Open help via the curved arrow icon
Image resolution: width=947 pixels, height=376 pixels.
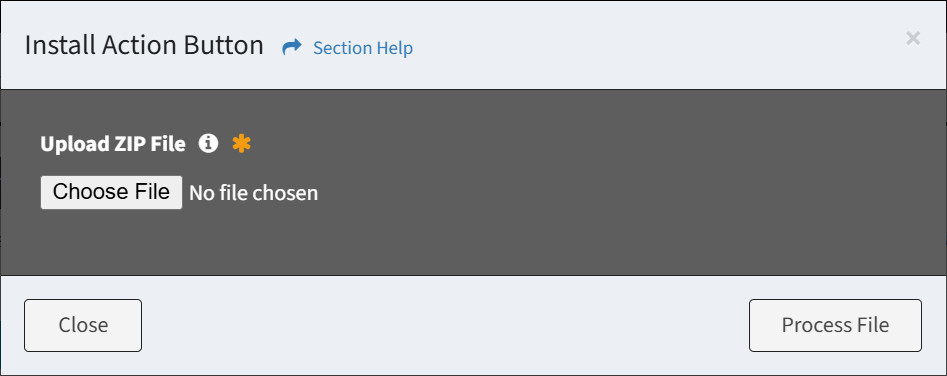coord(292,47)
